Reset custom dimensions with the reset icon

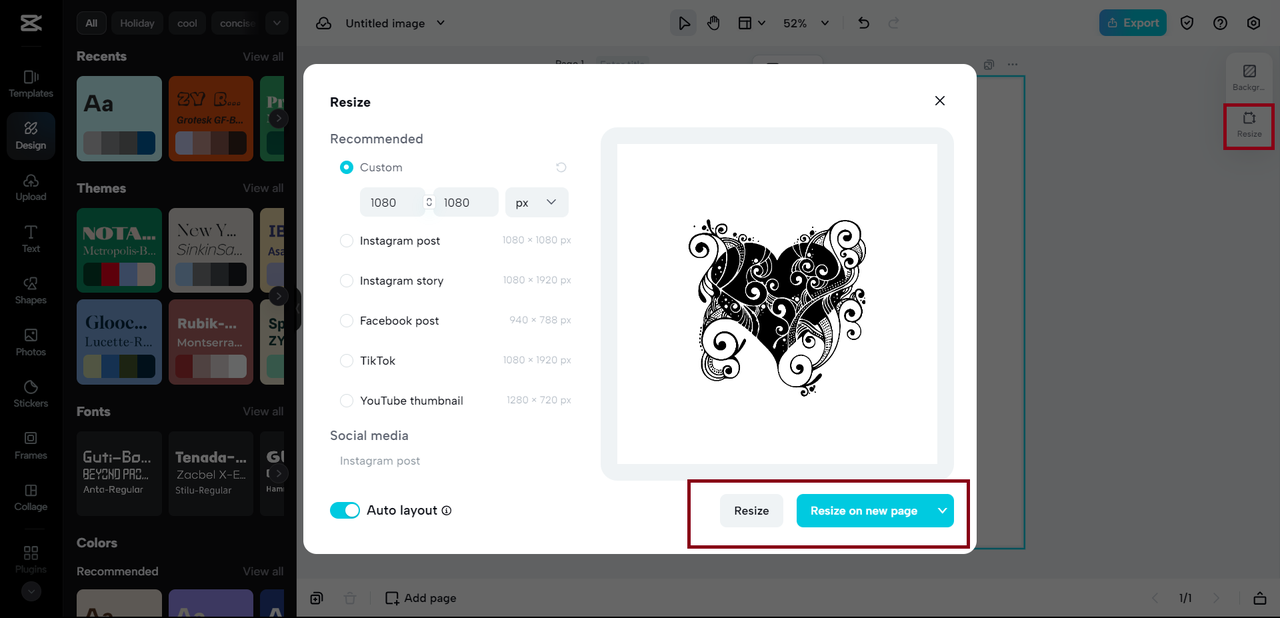[561, 167]
